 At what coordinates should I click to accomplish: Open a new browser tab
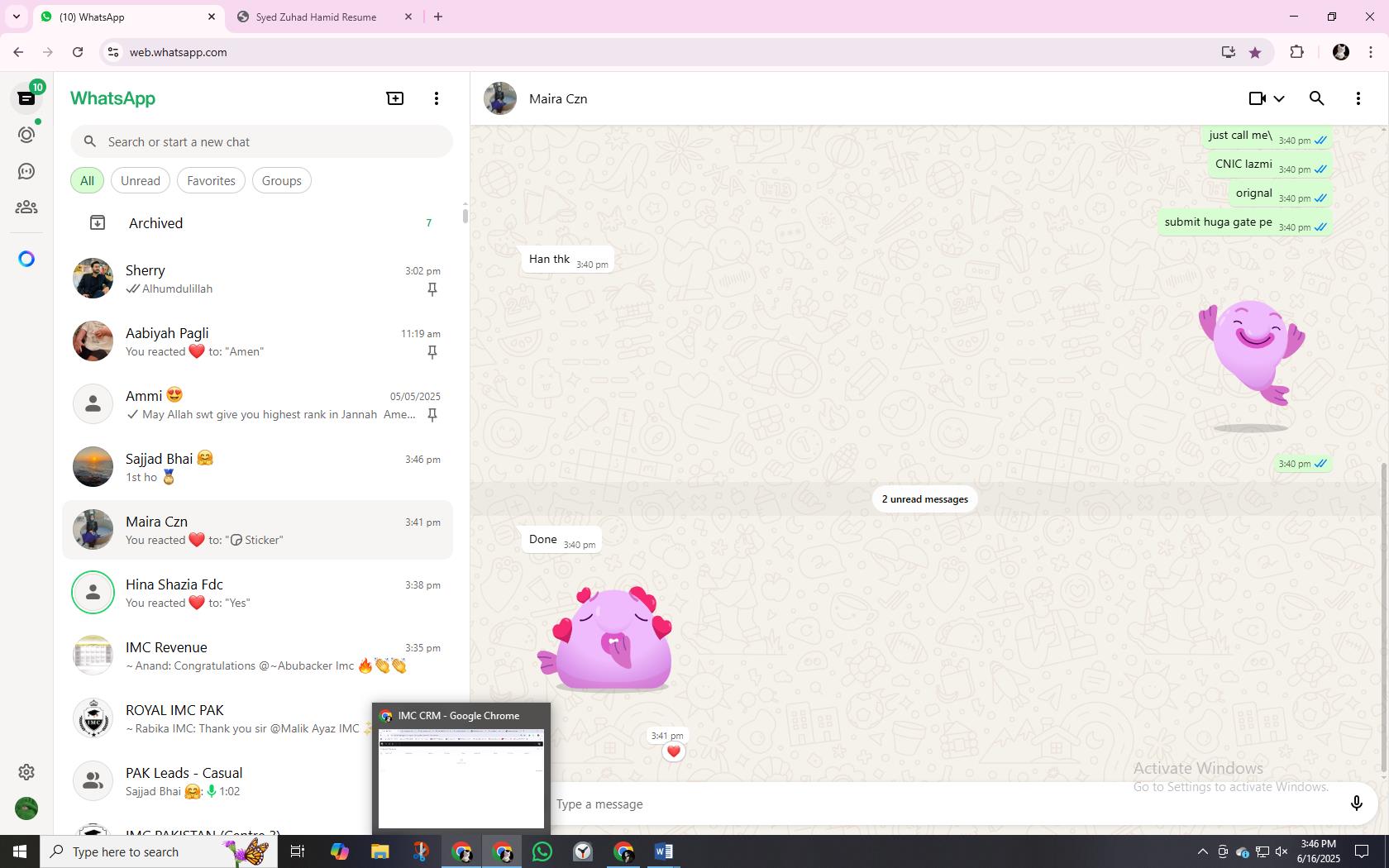pyautogui.click(x=438, y=17)
